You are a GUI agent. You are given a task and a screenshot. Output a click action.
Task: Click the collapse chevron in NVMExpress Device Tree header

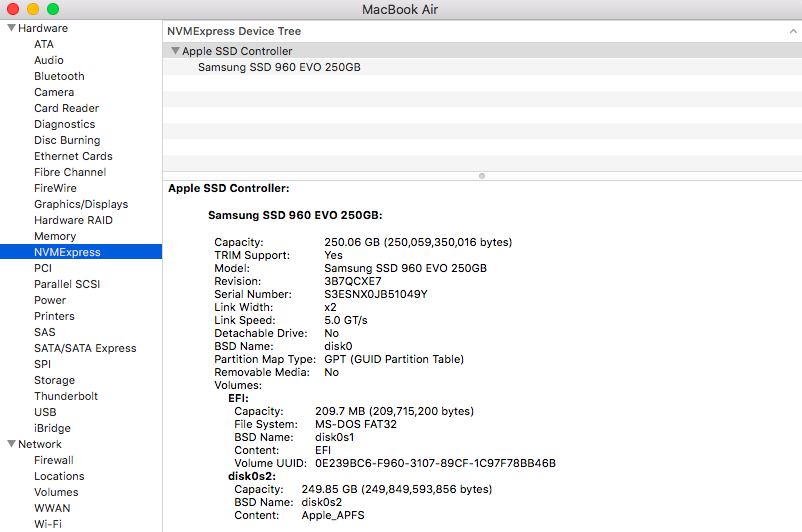point(793,31)
